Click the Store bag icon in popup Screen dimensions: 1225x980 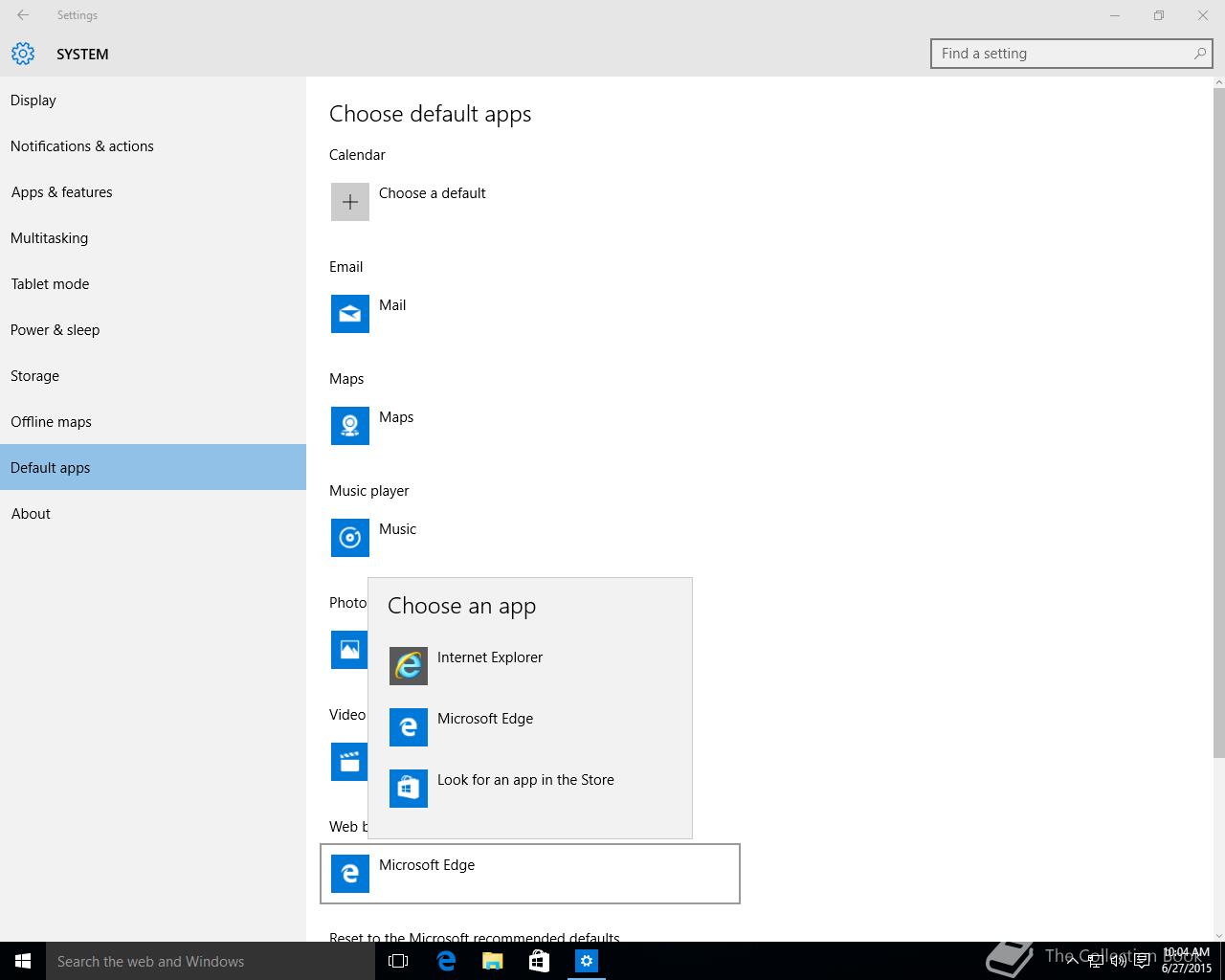409,789
